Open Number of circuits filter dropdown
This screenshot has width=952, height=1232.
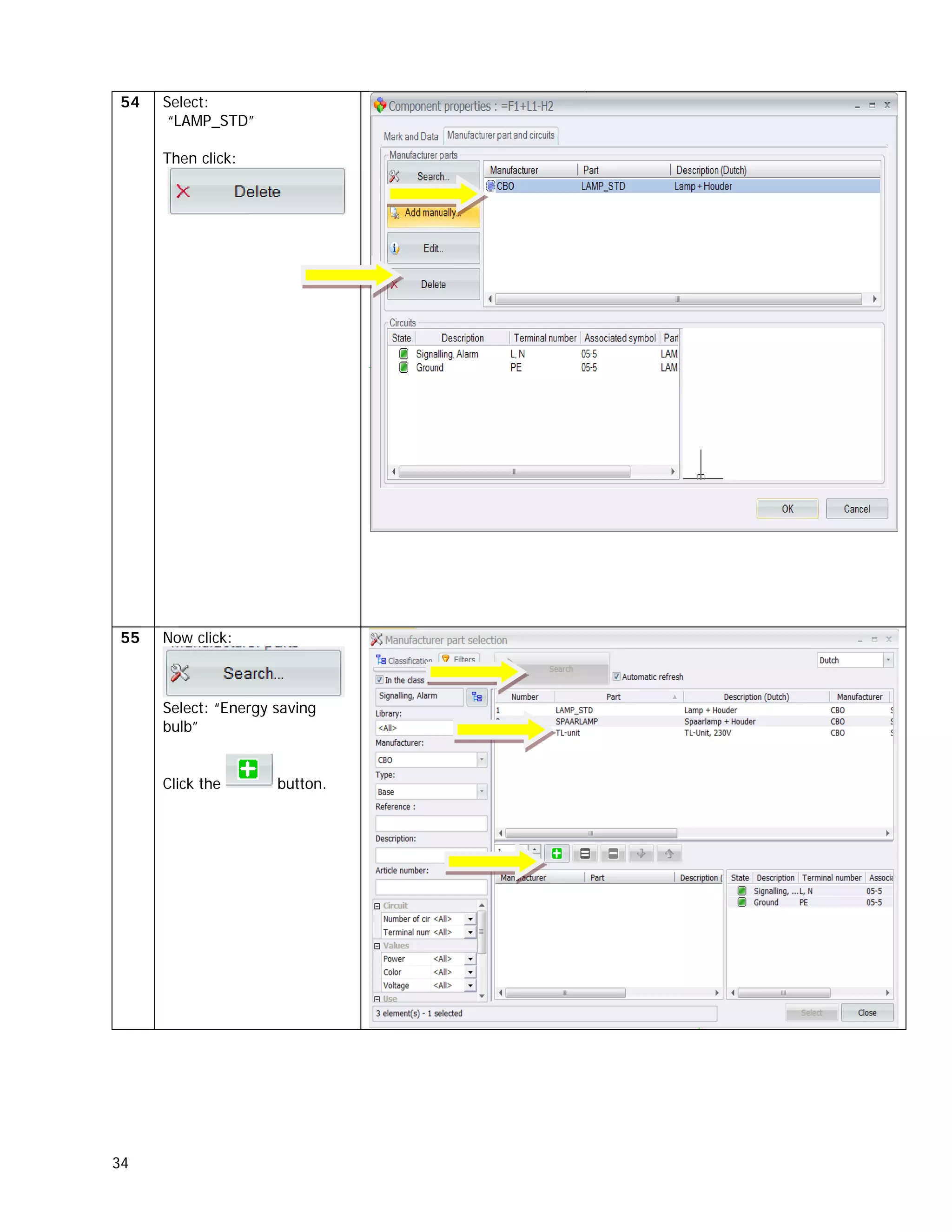pyautogui.click(x=470, y=919)
